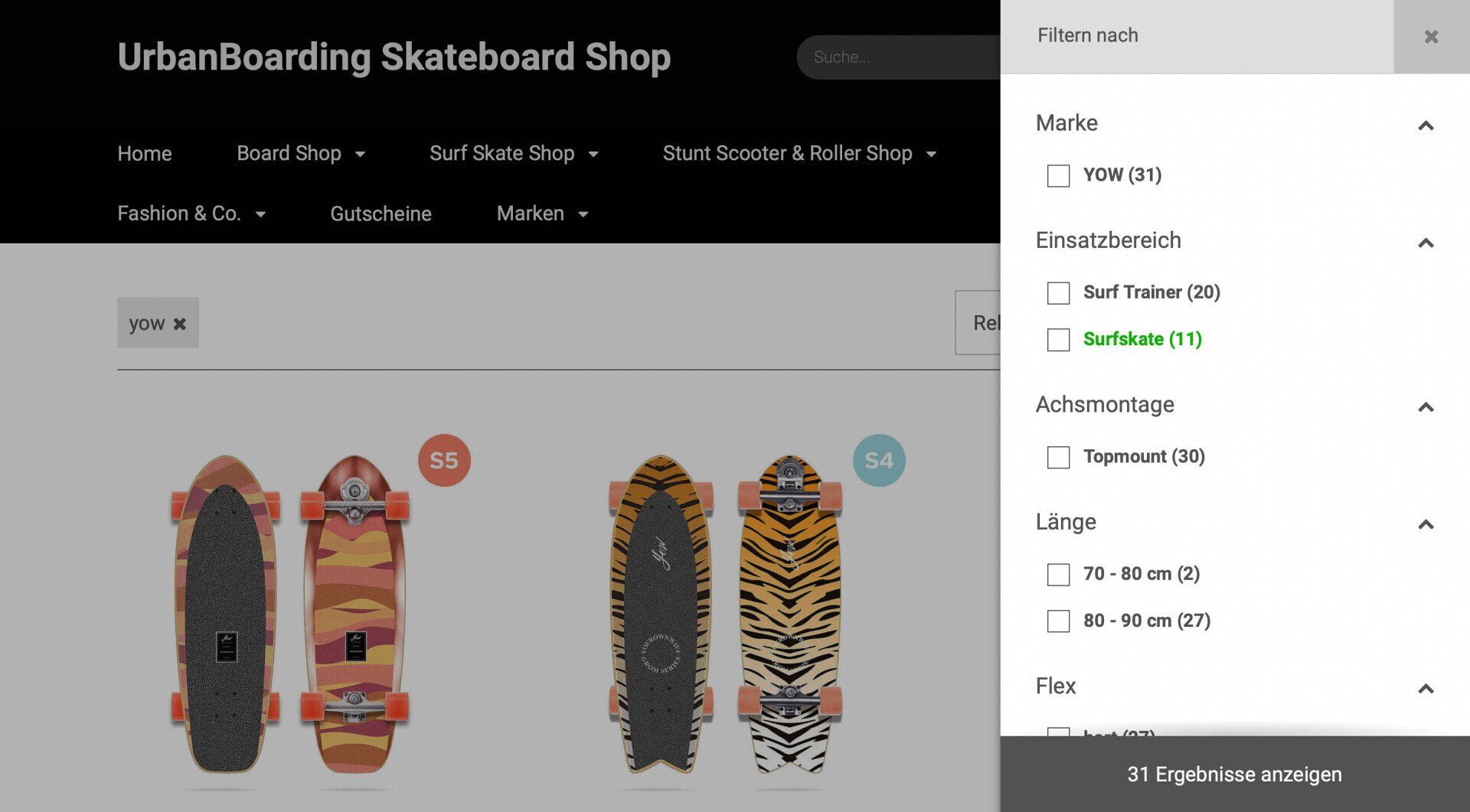Remove the yow search tag

(180, 324)
